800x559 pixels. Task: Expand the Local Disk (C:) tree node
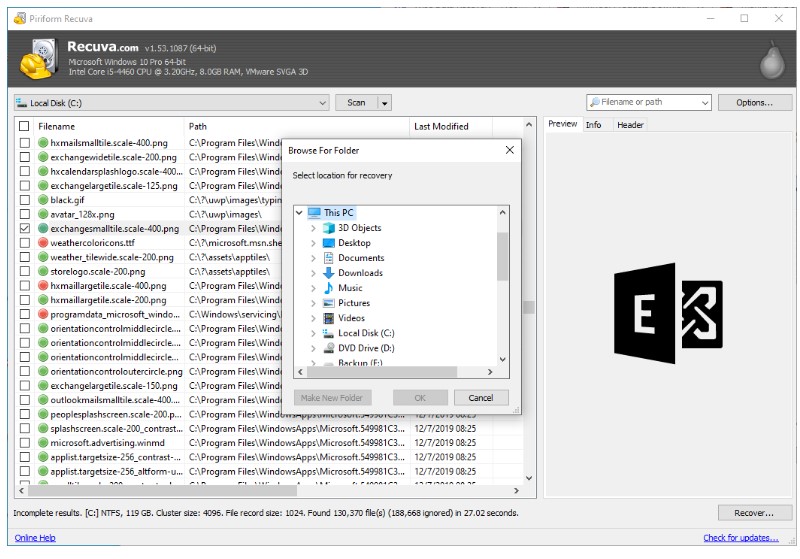click(313, 333)
